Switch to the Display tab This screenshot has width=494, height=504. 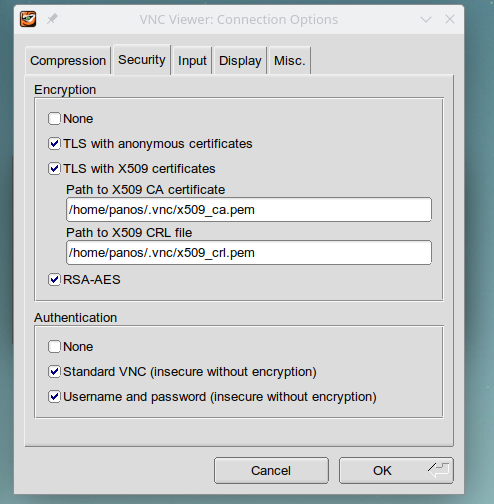tap(240, 61)
